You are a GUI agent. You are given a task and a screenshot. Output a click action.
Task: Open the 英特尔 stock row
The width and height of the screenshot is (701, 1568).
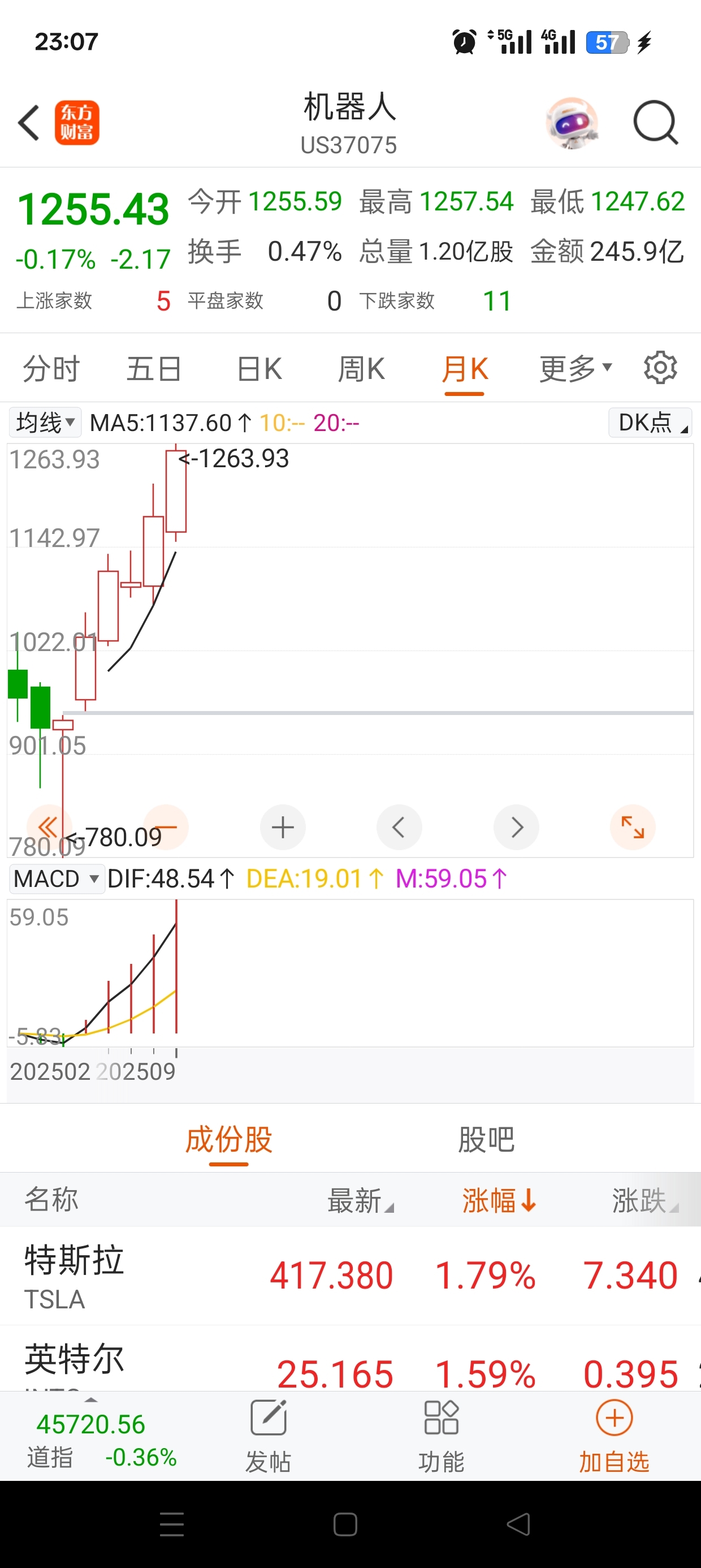[x=350, y=1359]
